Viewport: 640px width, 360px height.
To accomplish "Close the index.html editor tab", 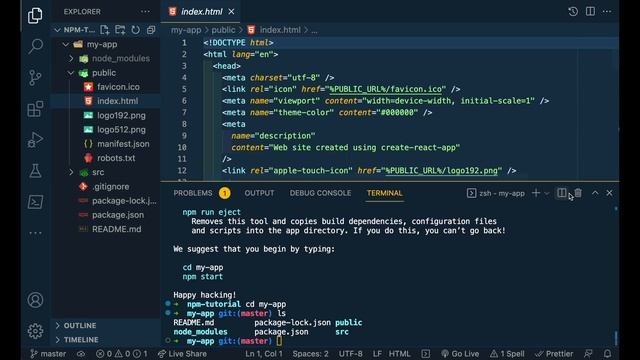I will coord(231,12).
